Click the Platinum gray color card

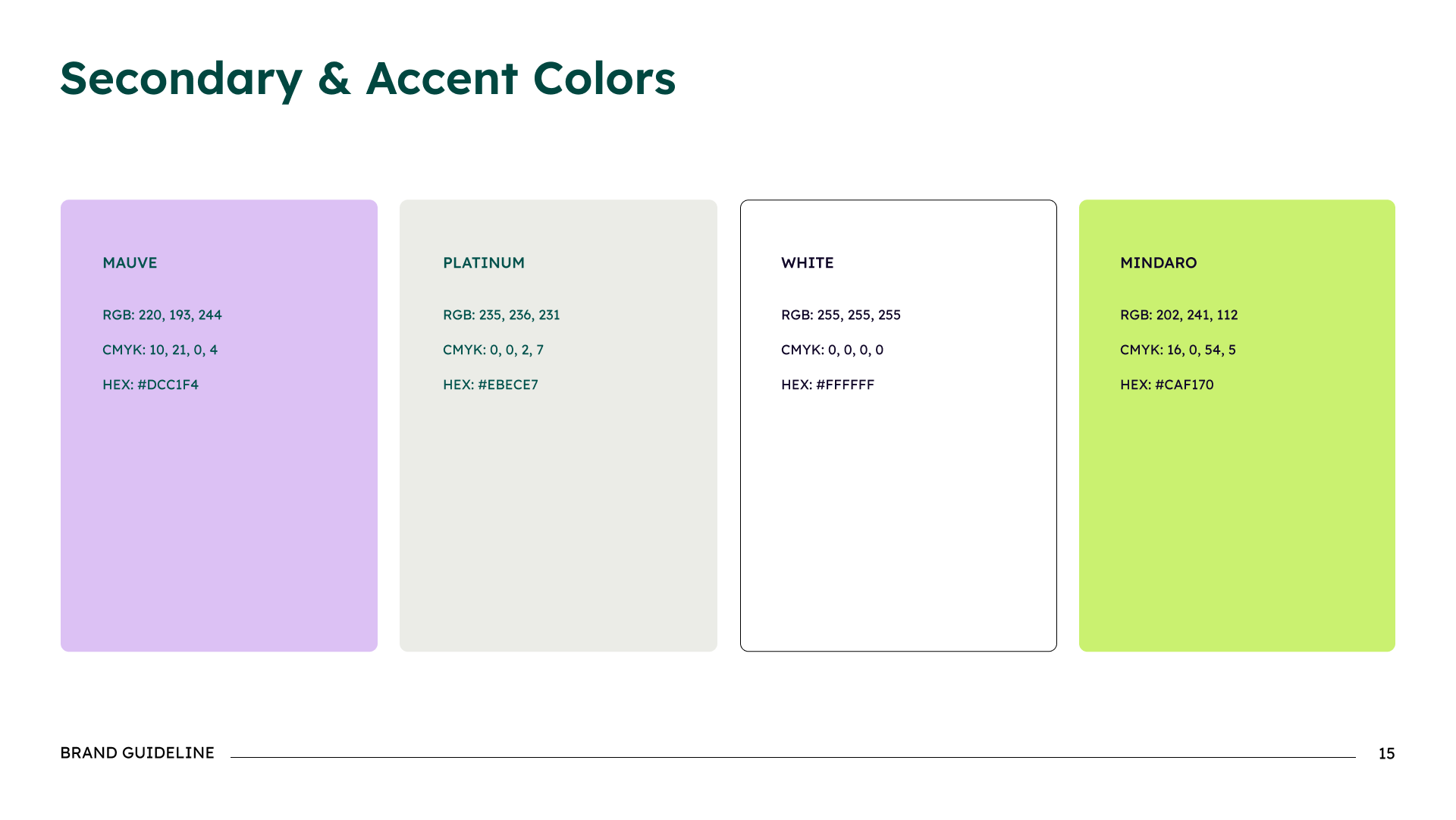(558, 426)
